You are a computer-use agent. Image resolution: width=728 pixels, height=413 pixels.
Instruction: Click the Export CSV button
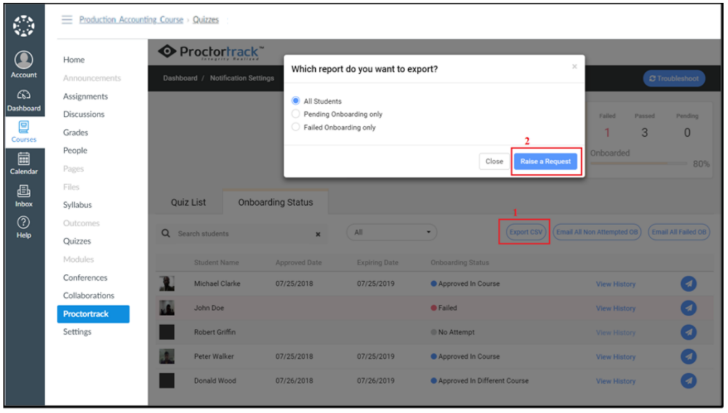click(x=525, y=232)
